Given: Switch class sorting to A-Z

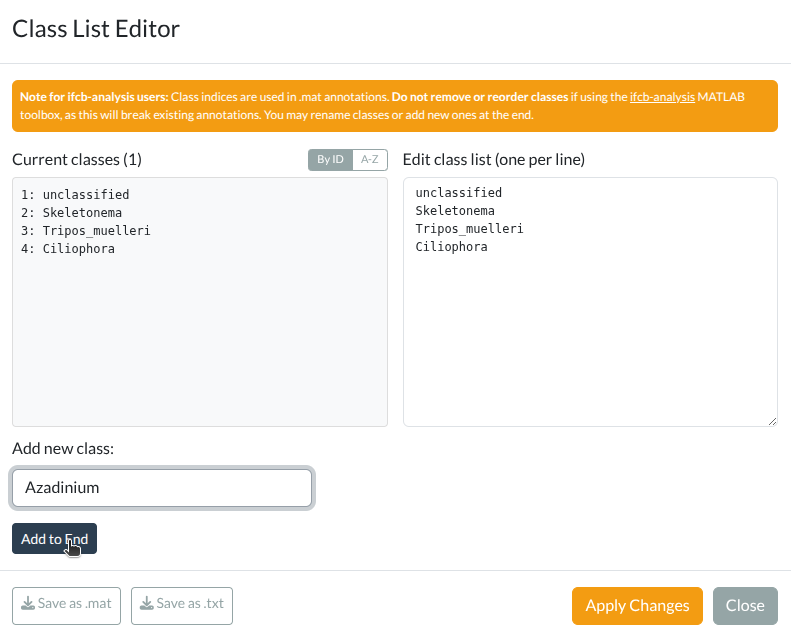Looking at the screenshot, I should tap(370, 160).
